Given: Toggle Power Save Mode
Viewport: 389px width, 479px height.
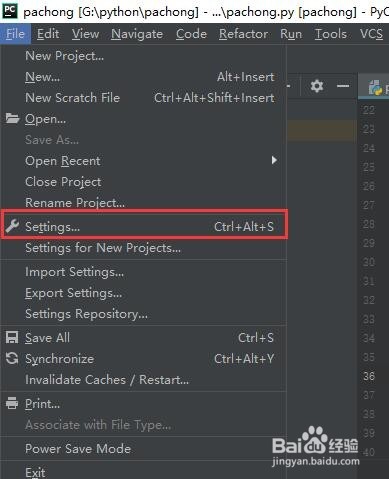Looking at the screenshot, I should tap(78, 448).
